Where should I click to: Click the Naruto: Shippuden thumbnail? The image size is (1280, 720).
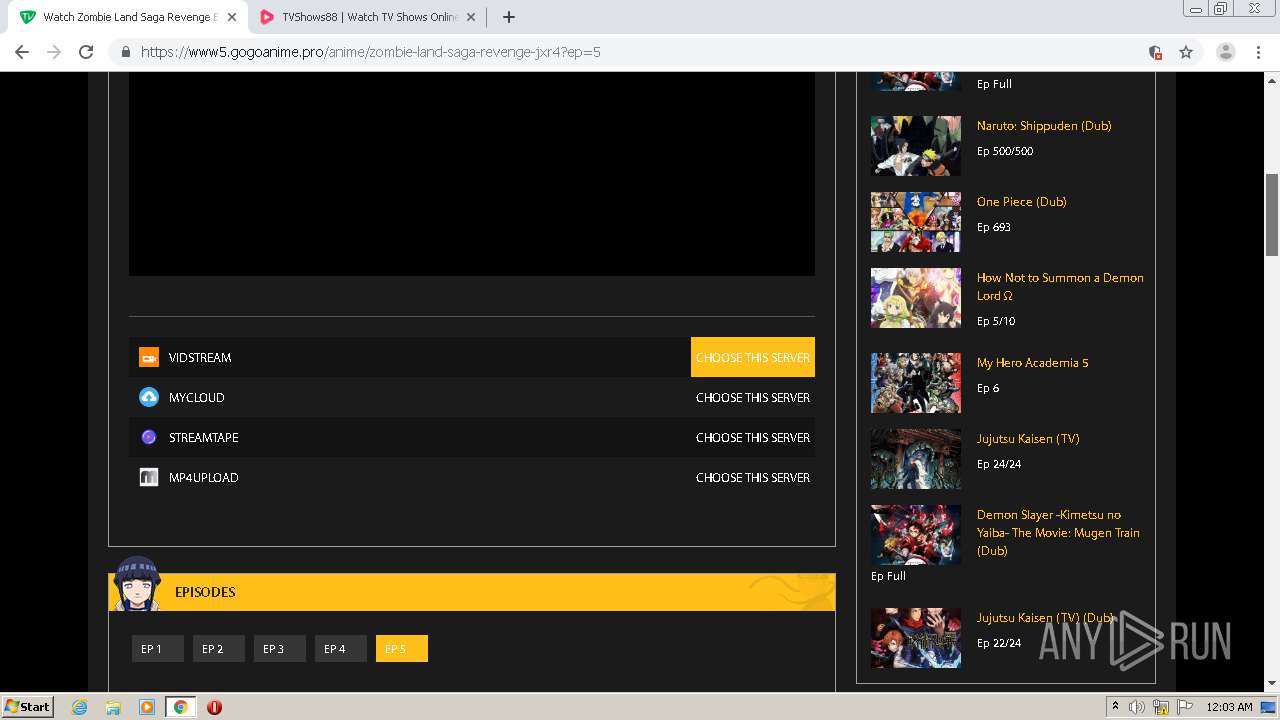(915, 146)
